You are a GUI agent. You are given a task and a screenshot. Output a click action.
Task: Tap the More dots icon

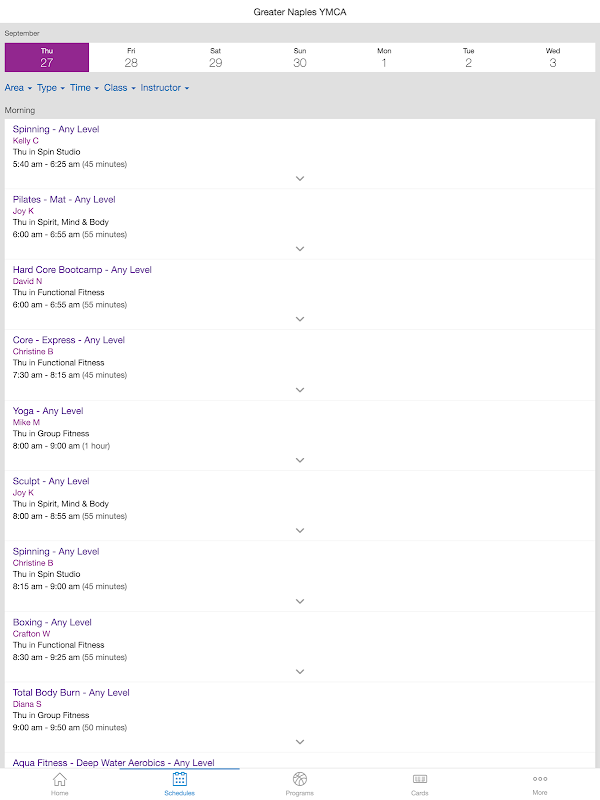540,779
